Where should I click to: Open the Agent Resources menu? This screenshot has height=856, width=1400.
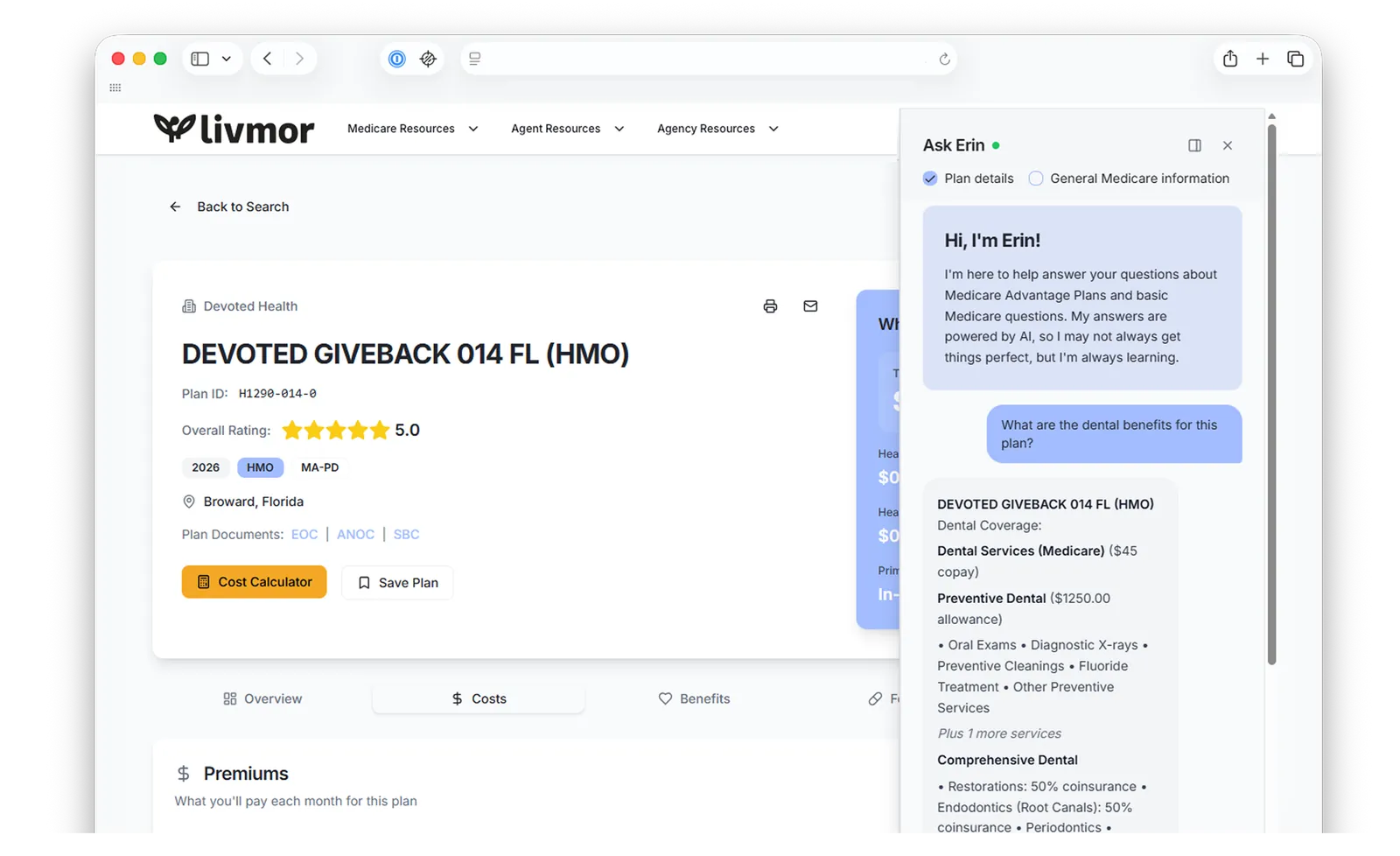tap(556, 129)
